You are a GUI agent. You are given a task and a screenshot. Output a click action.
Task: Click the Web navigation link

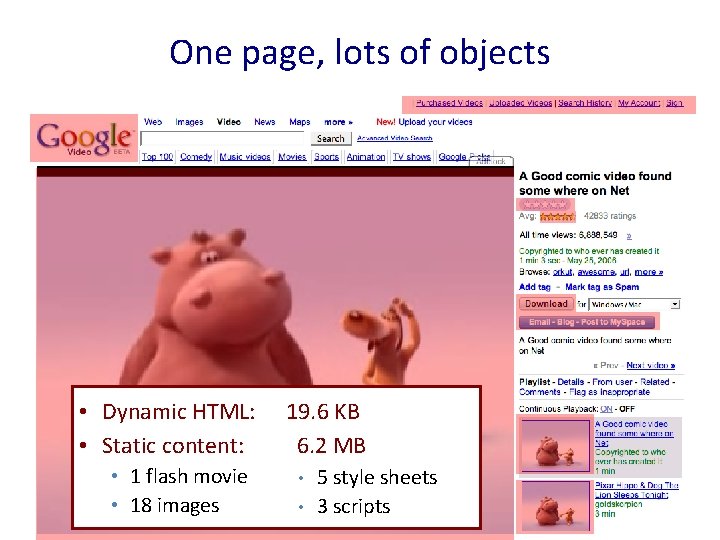(152, 122)
